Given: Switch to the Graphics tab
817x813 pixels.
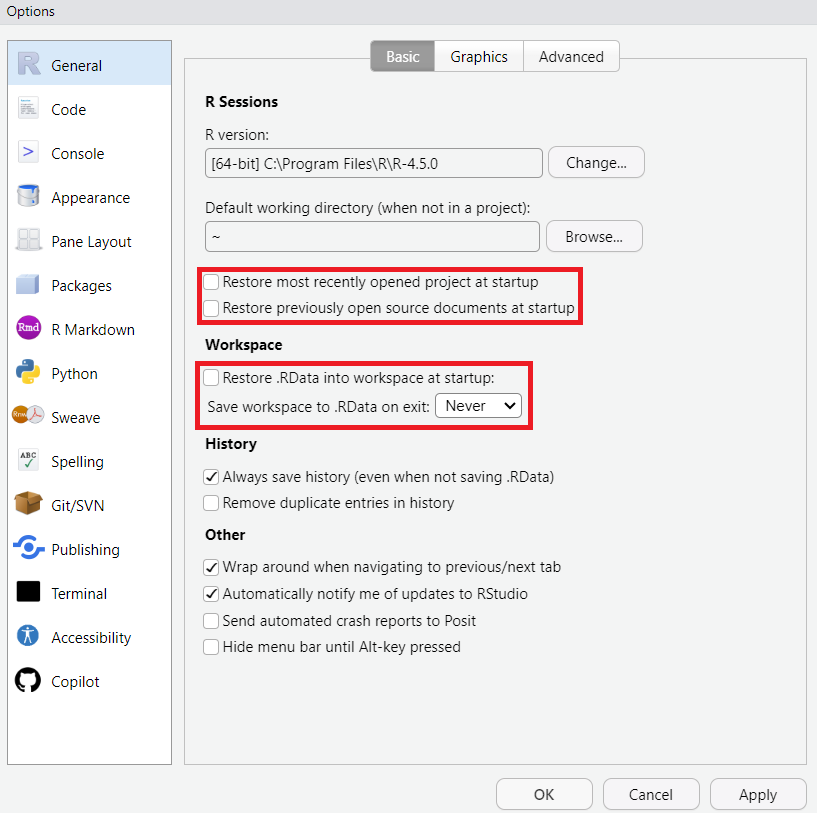Looking at the screenshot, I should [478, 56].
